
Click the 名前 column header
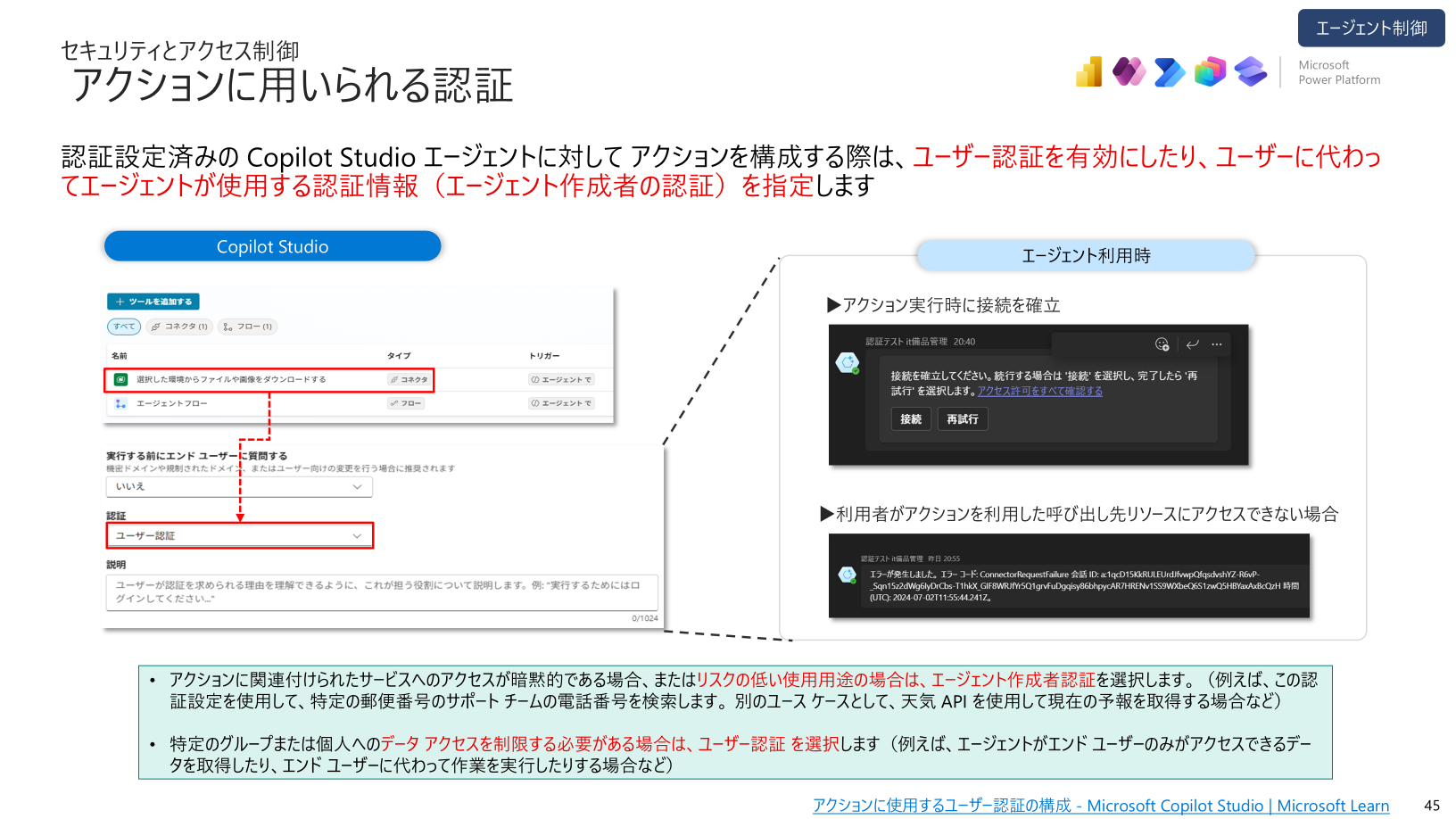[120, 355]
